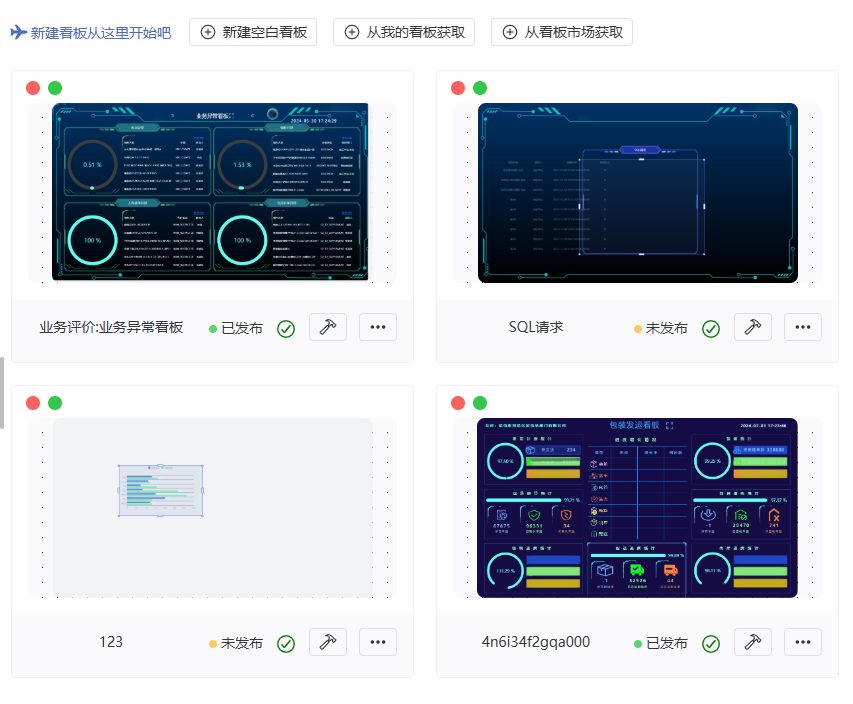
Task: Open more options for 业务异常看板
Action: coord(378,327)
